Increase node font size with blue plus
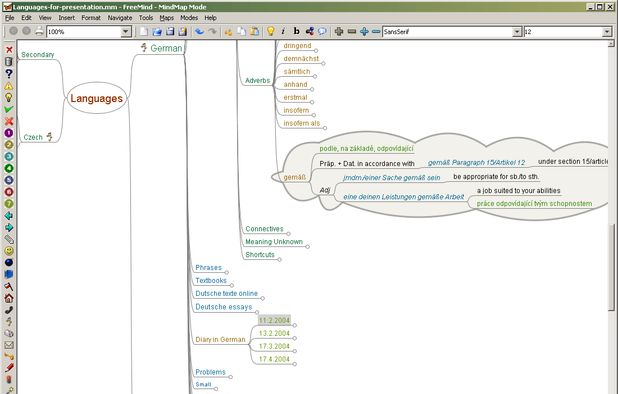618x394 pixels. (364, 31)
